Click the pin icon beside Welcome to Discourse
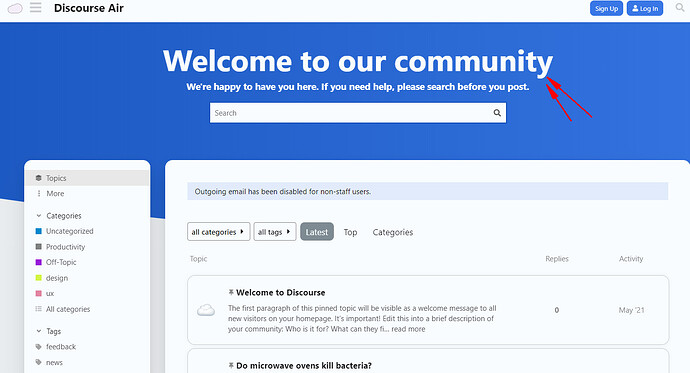This screenshot has height=373, width=690. (x=231, y=292)
